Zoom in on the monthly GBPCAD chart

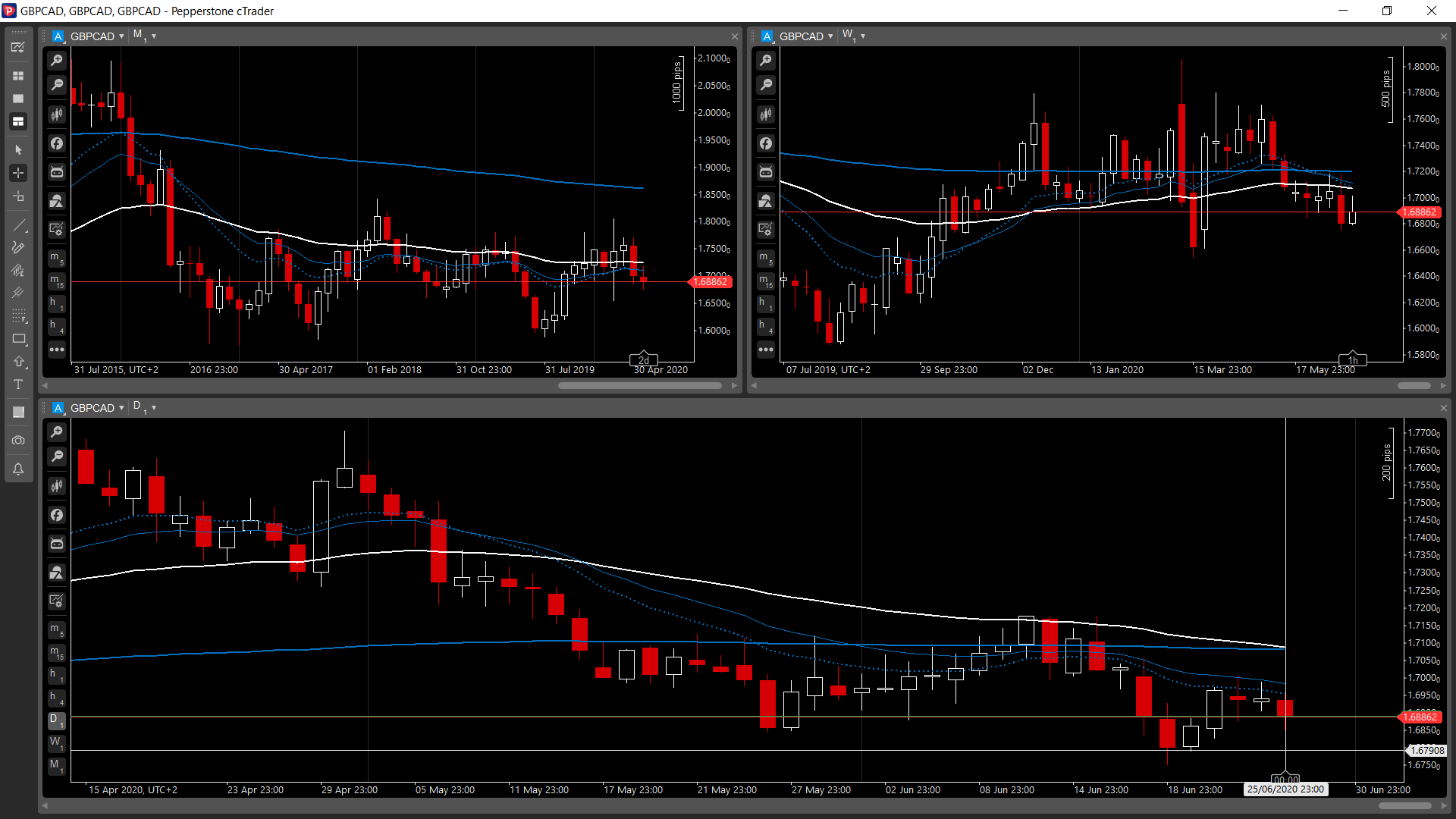point(57,61)
